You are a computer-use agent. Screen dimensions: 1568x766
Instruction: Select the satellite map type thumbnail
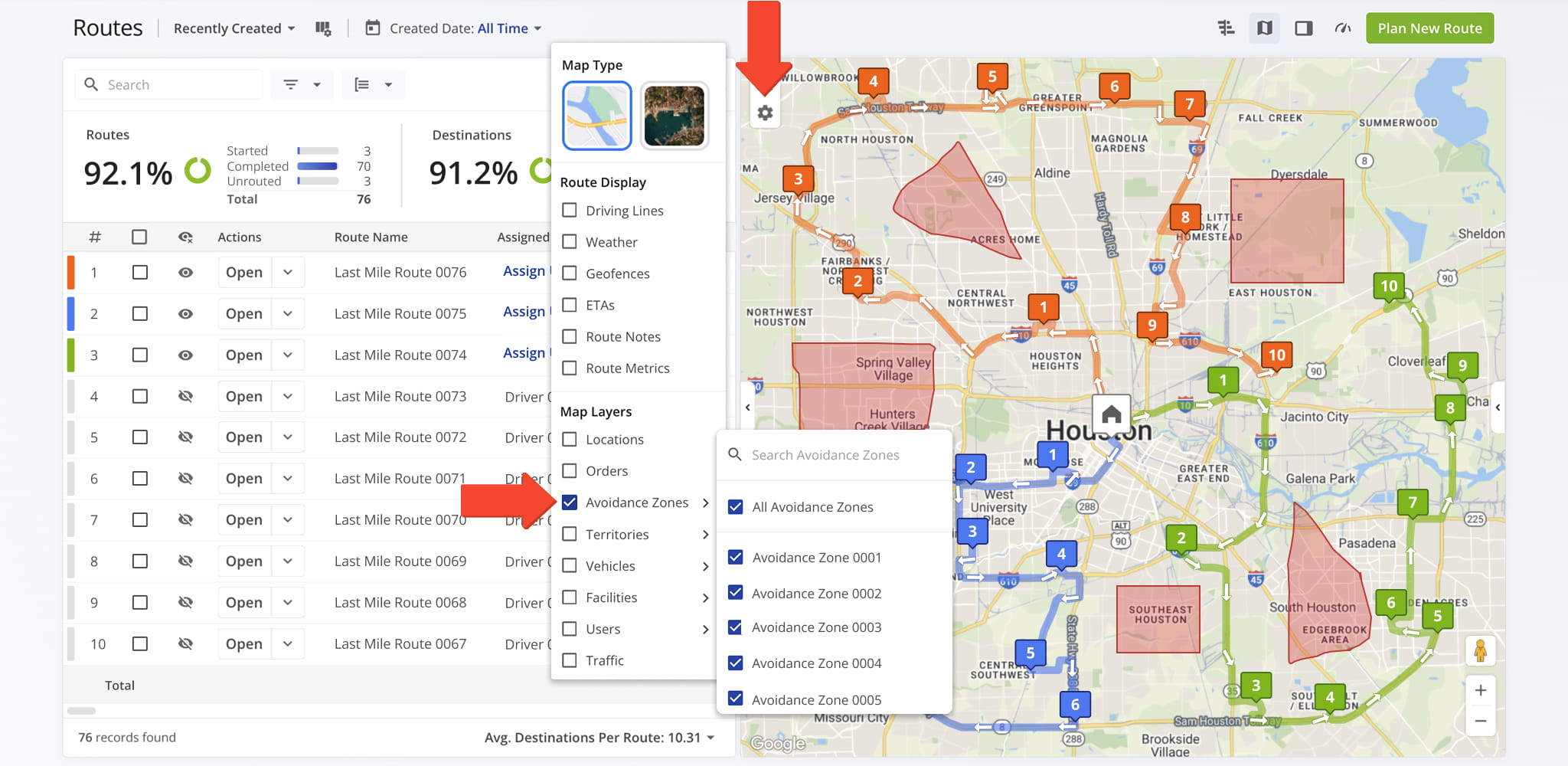(x=674, y=116)
